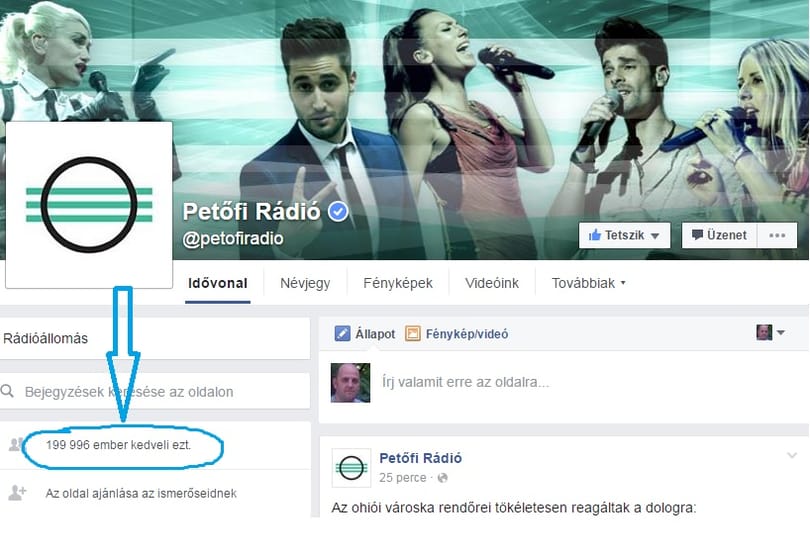Expand the Tetszik dropdown arrow

655,236
